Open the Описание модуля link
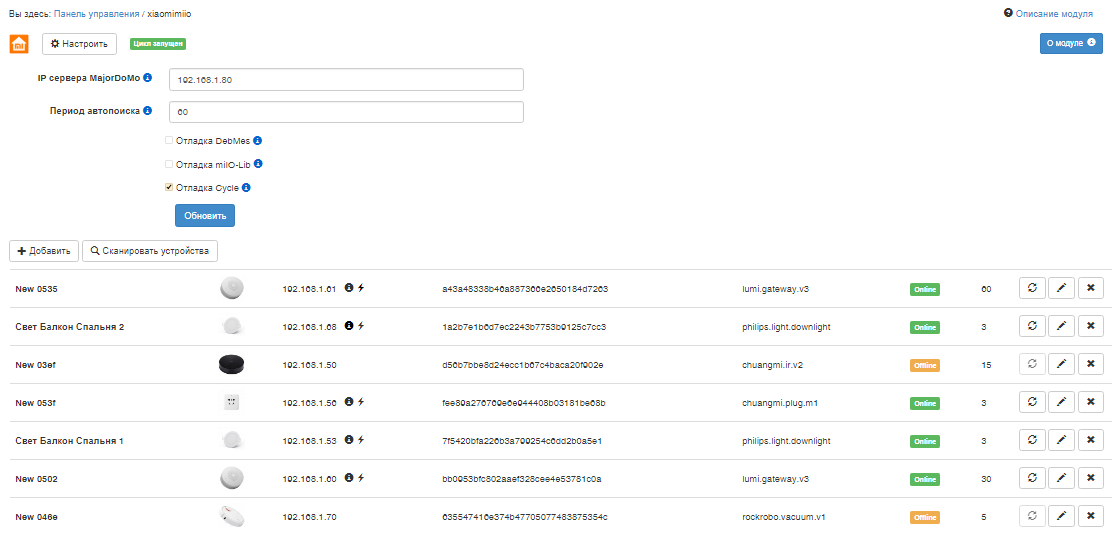Viewport: 1117px width, 548px height. (1054, 14)
